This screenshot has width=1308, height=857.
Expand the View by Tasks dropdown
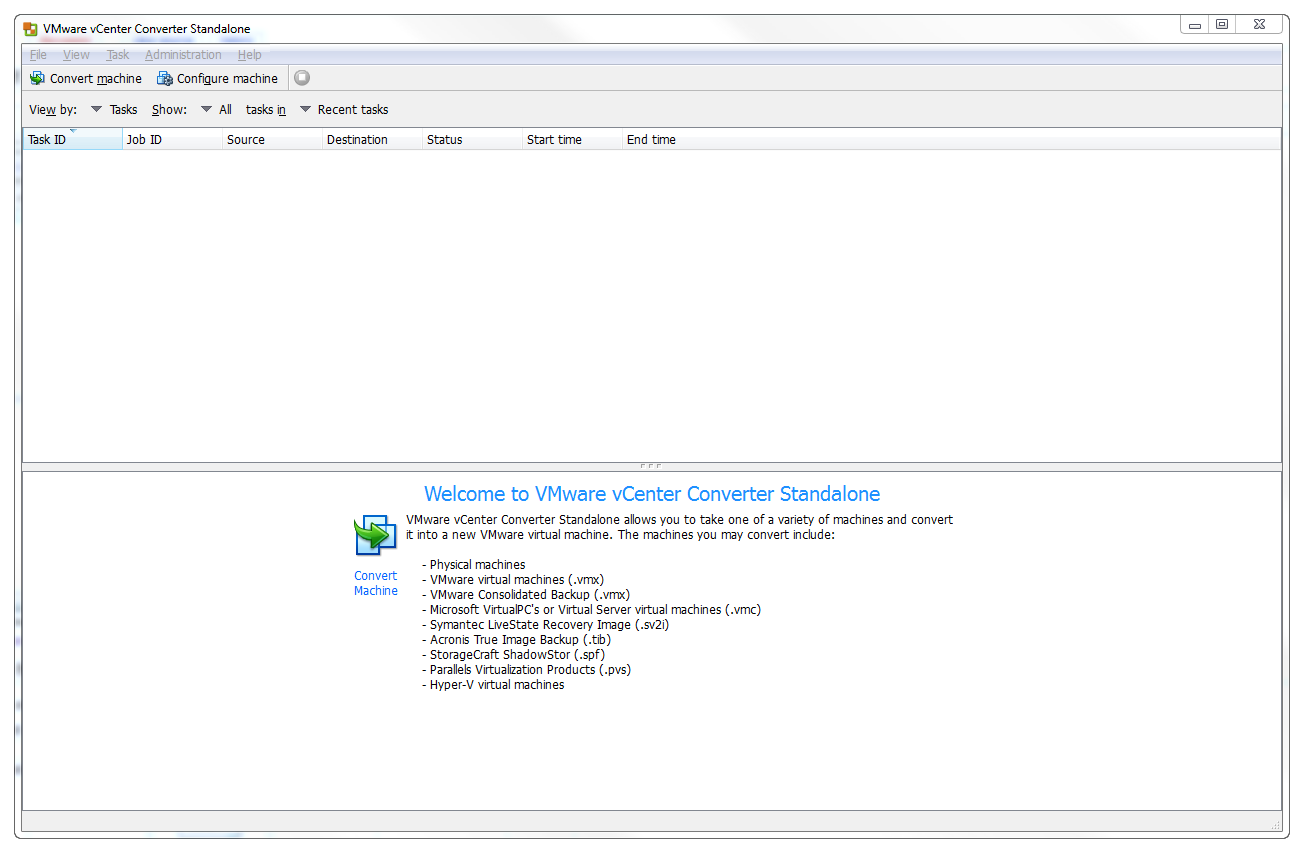[x=114, y=110]
